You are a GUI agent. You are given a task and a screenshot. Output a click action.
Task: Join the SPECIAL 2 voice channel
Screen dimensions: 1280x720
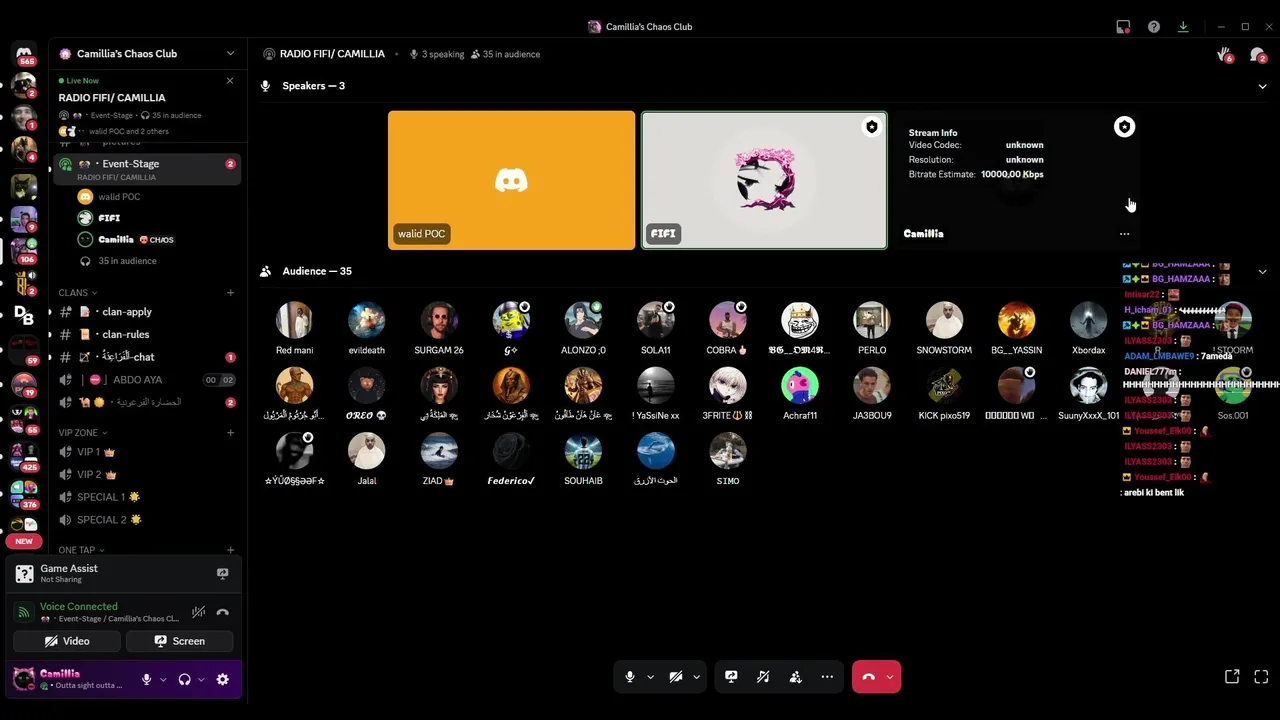[x=147, y=520]
